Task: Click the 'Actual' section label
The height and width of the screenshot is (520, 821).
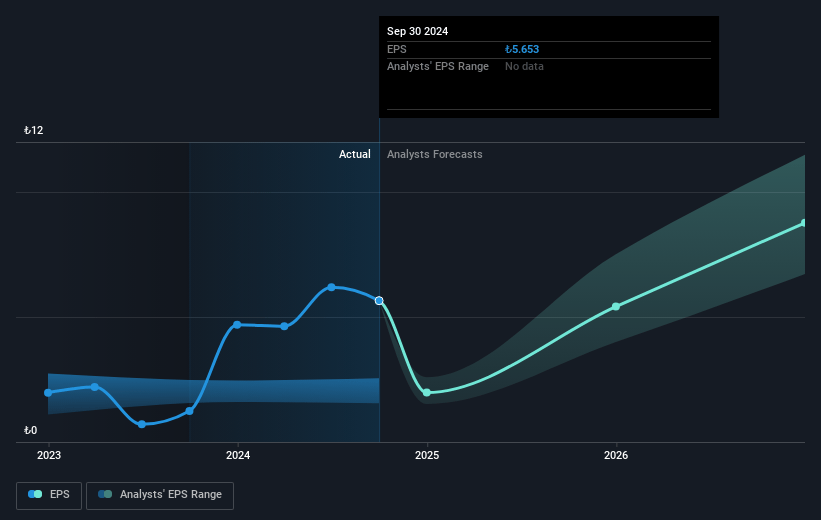Action: pyautogui.click(x=354, y=154)
